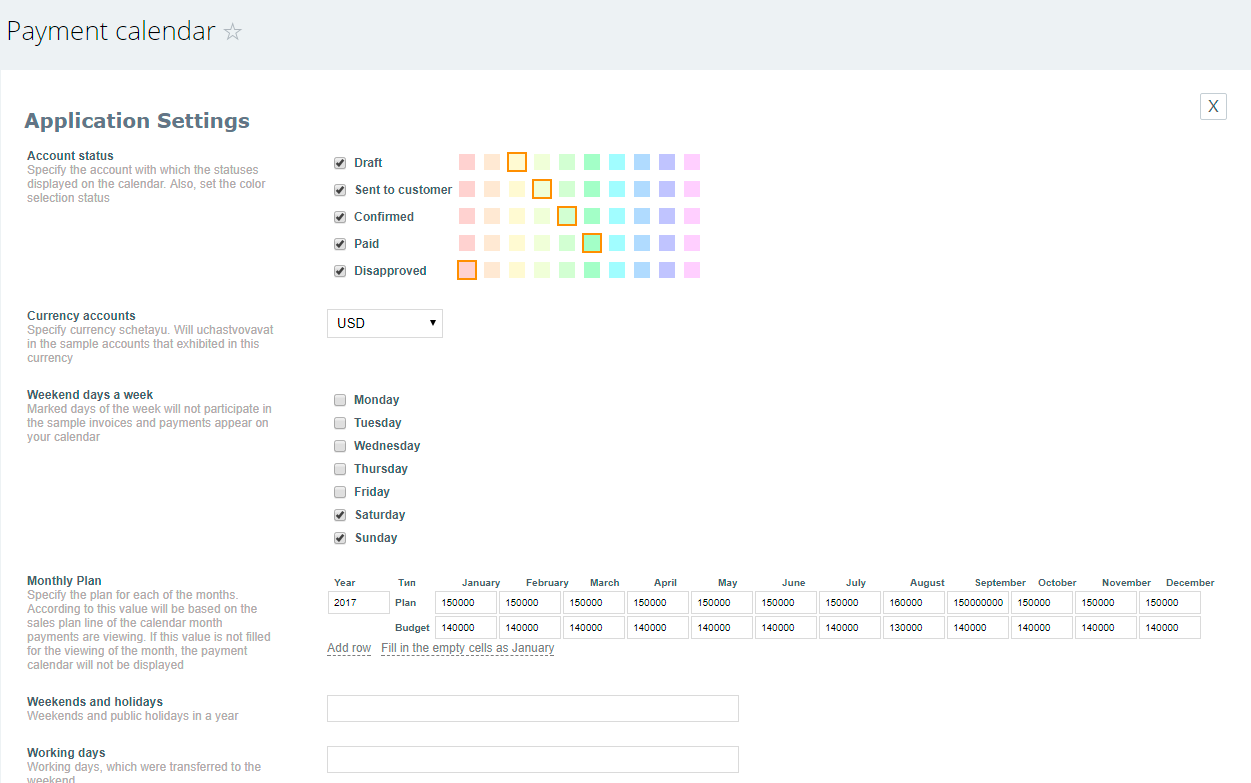Click Fill in the empty cells as January
Image resolution: width=1251 pixels, height=783 pixels.
467,648
